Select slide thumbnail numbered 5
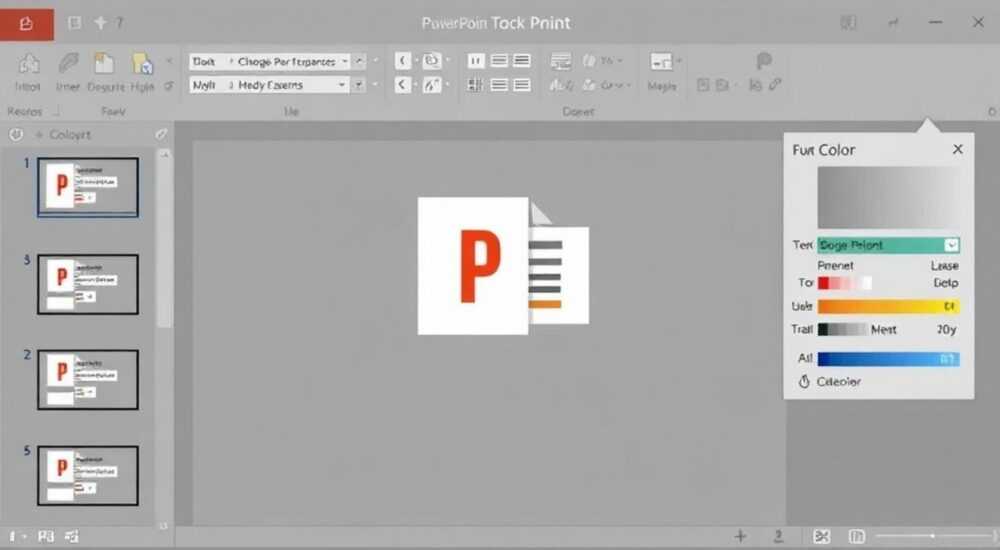Screen dimensions: 1000x550 (x=87, y=475)
